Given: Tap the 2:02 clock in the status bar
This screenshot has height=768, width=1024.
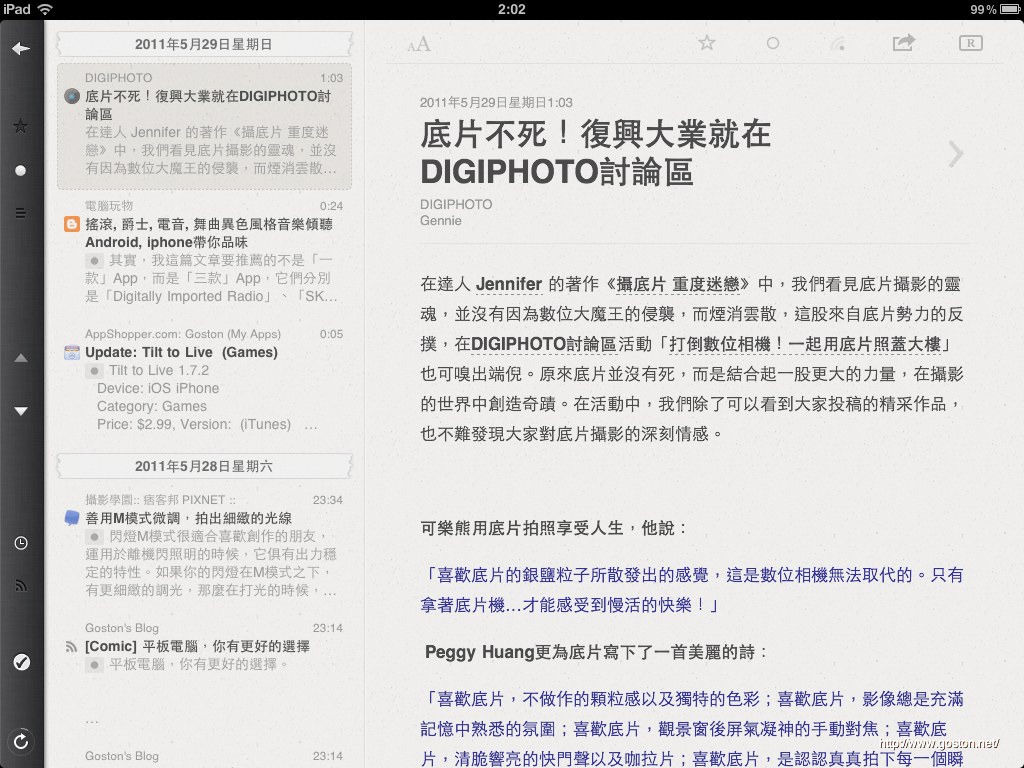Looking at the screenshot, I should [x=511, y=9].
